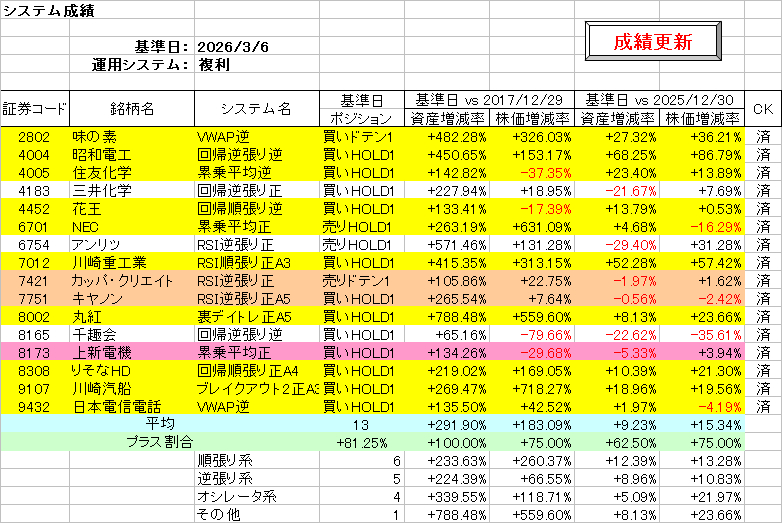782x523 pixels.
Task: Select the +81.25% plus ratio cell
Action: (362, 442)
